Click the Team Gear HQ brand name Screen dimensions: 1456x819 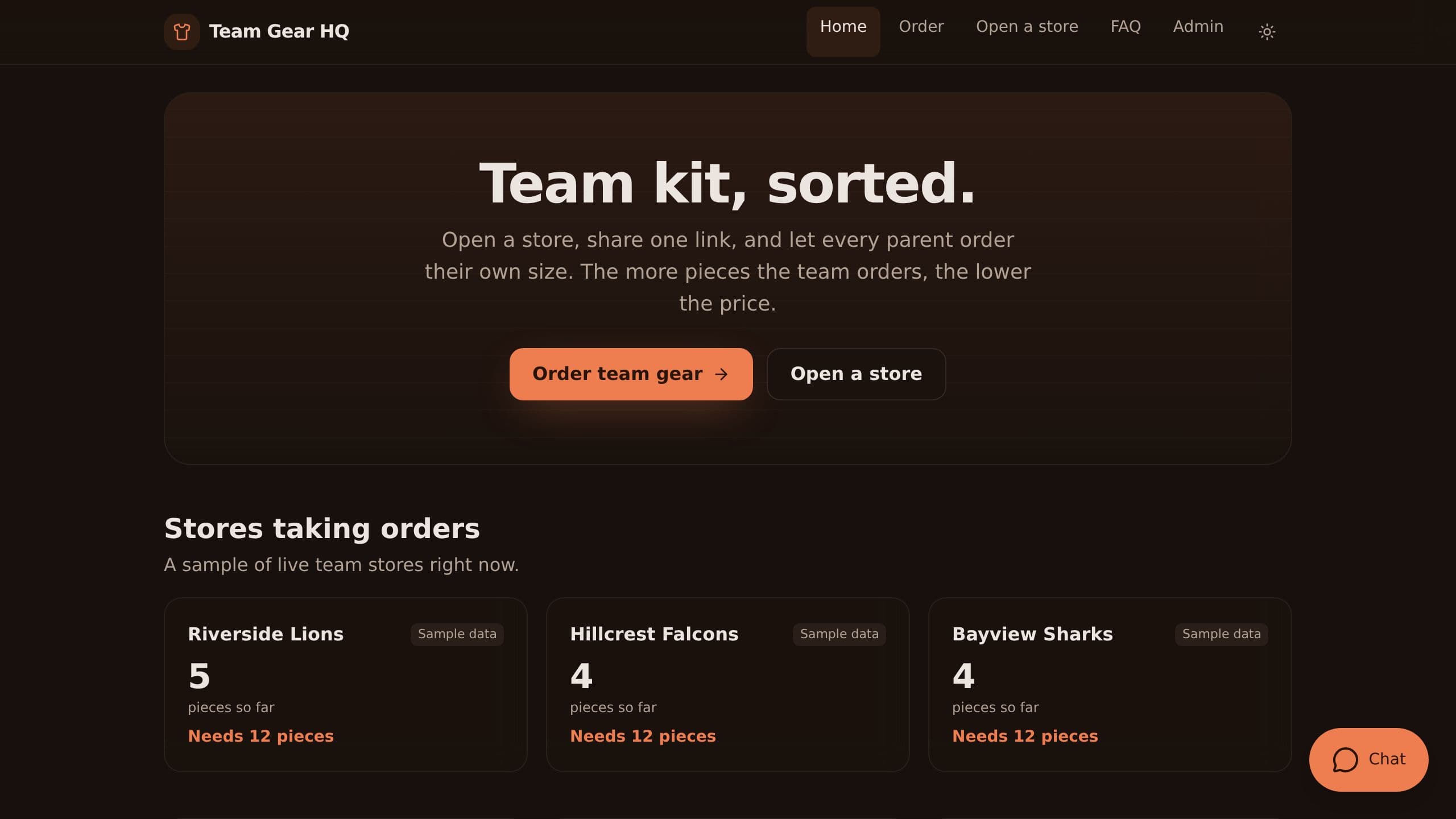pyautogui.click(x=279, y=31)
